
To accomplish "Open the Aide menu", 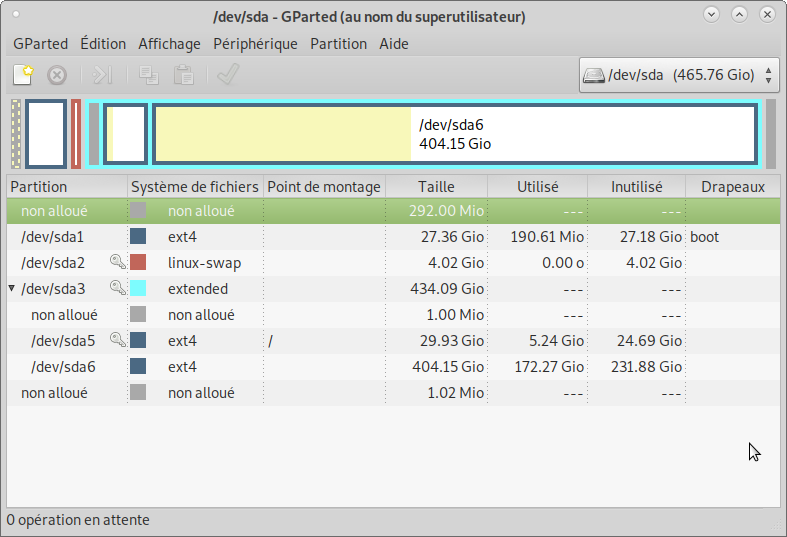I will [394, 44].
